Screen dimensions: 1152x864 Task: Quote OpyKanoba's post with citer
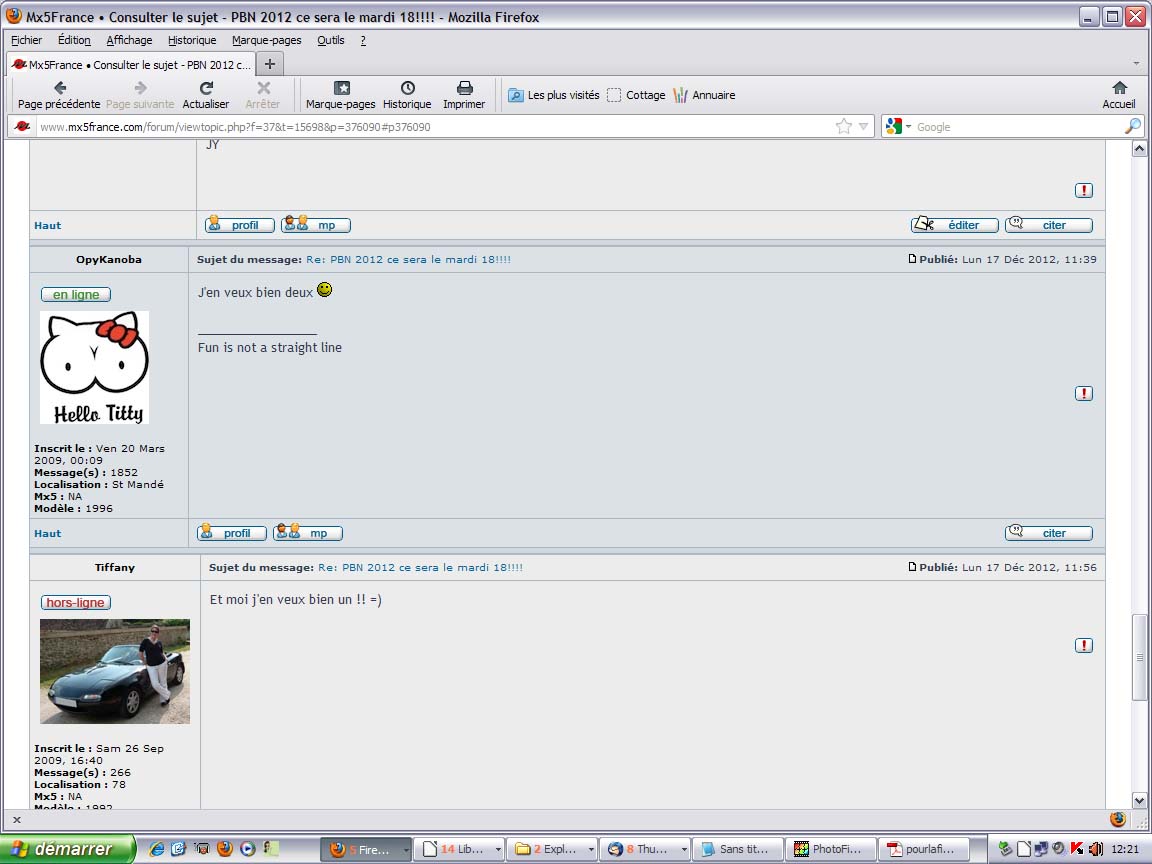pyautogui.click(x=1048, y=533)
